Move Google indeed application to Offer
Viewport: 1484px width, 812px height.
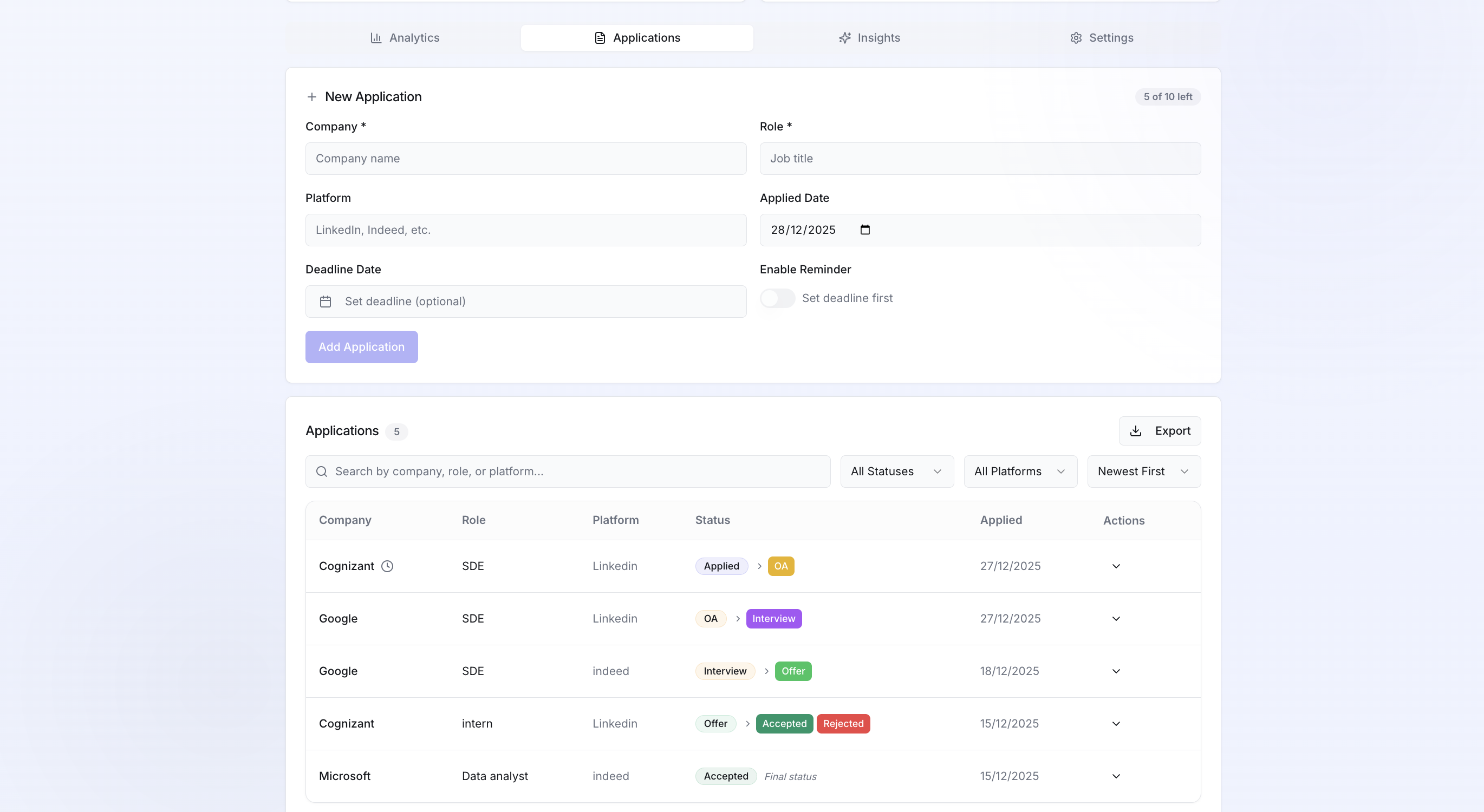[x=793, y=671]
